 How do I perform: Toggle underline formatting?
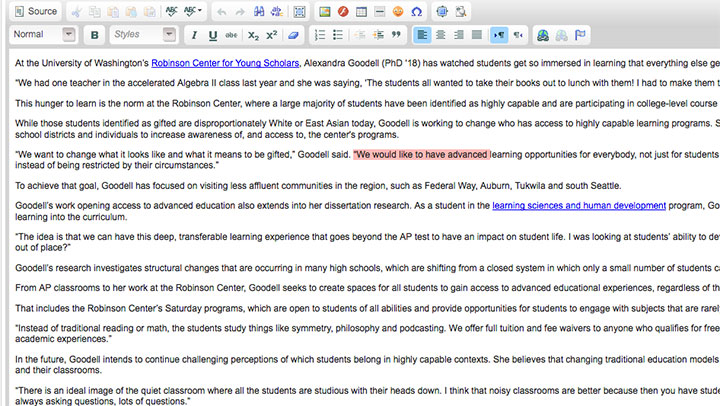pos(212,35)
